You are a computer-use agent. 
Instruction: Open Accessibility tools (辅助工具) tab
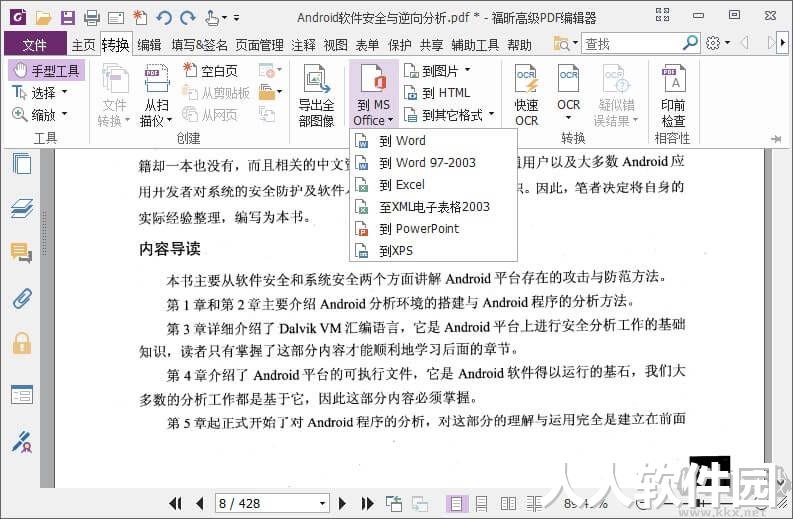[x=475, y=45]
